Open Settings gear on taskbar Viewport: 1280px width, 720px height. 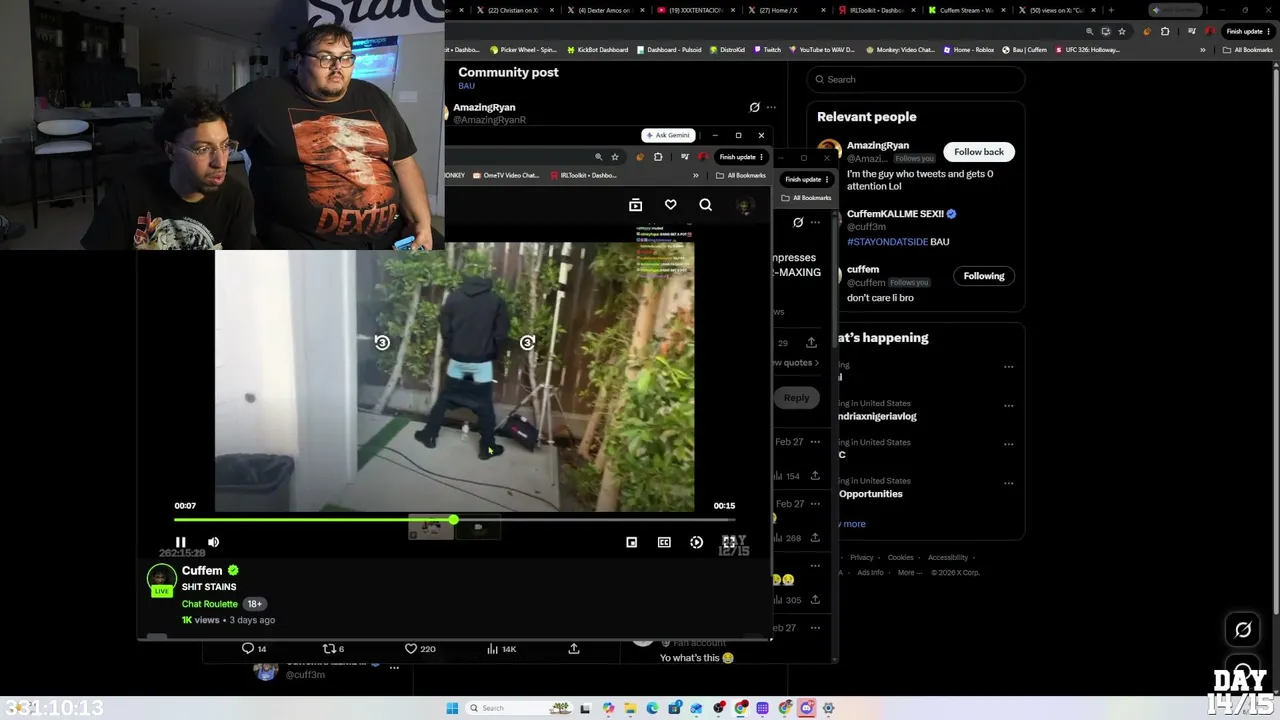tap(828, 708)
